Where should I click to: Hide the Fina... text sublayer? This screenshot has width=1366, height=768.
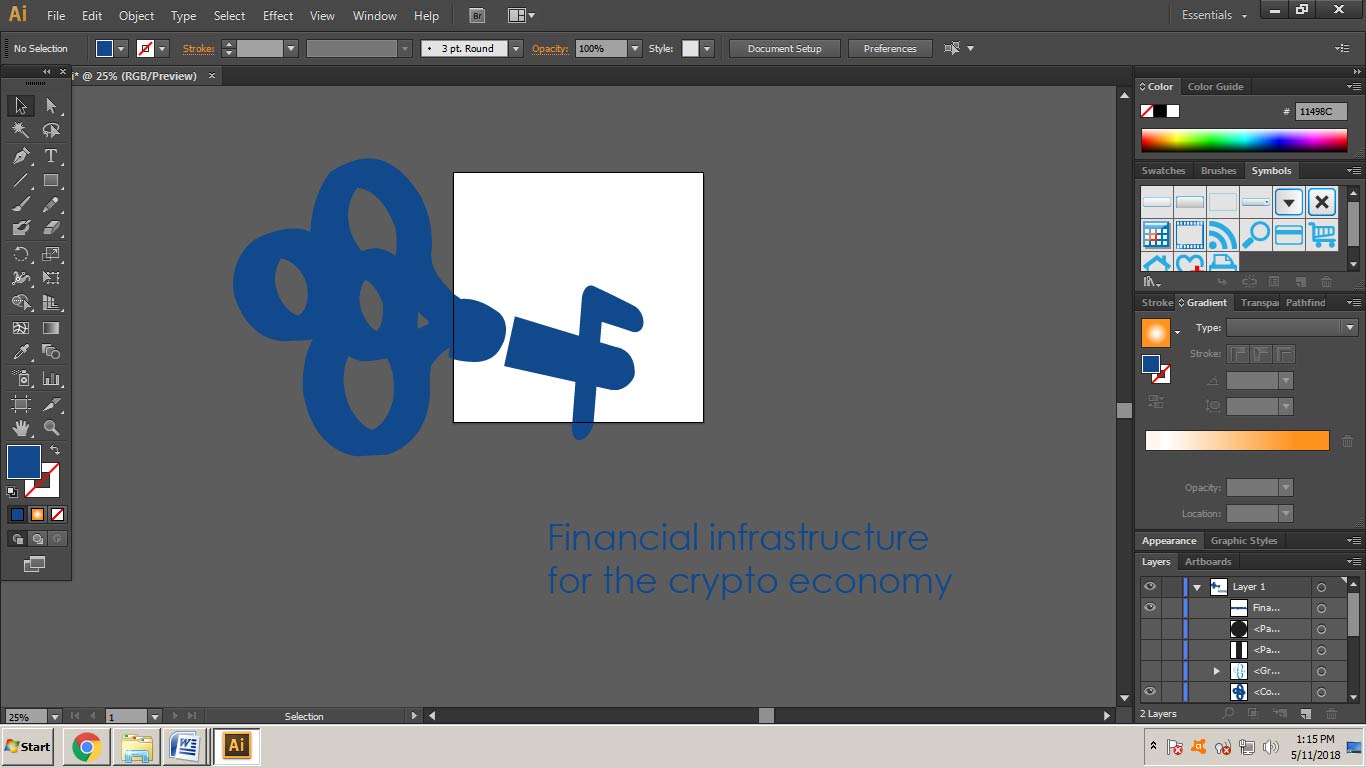tap(1150, 608)
